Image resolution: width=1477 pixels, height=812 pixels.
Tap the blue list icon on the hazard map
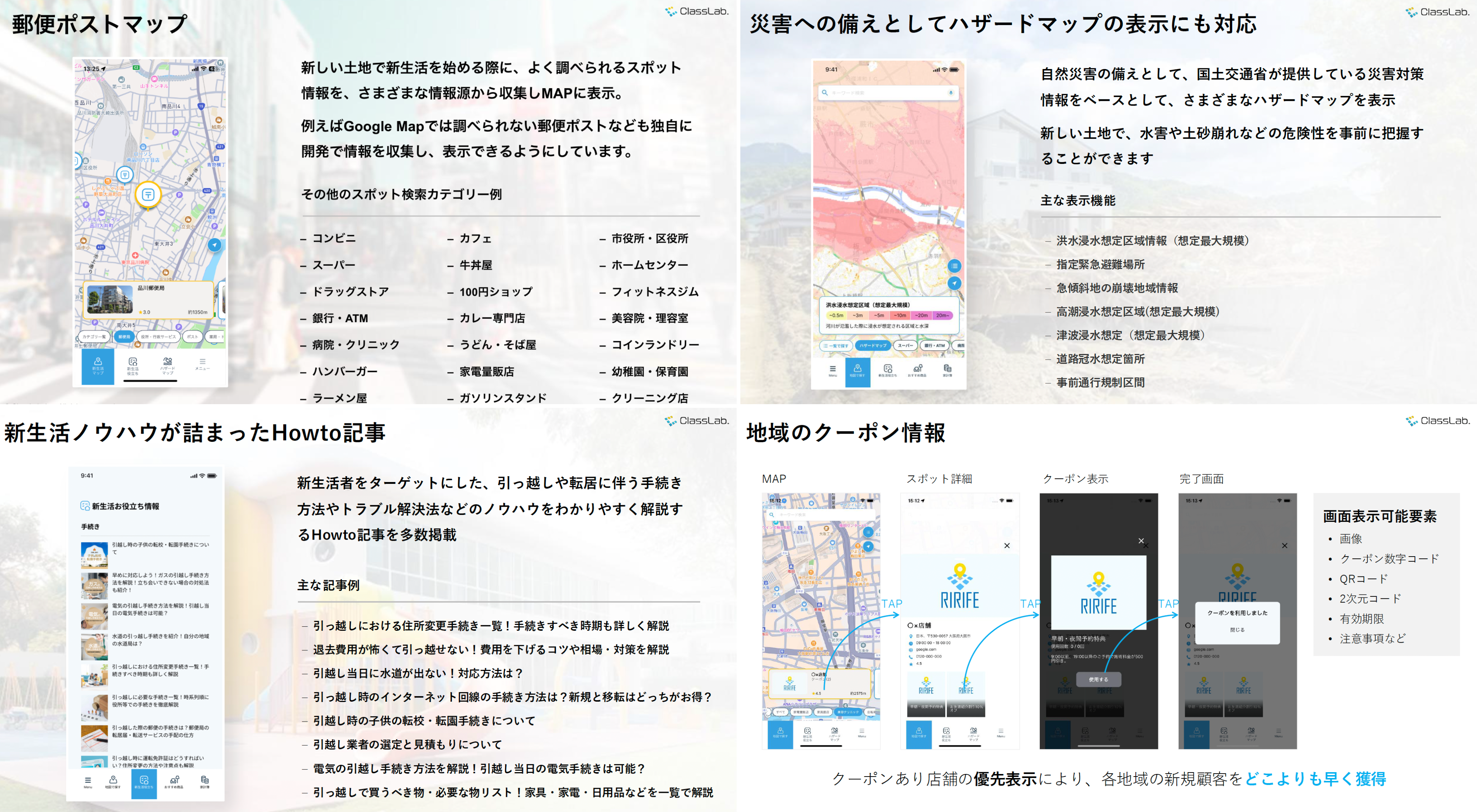(954, 266)
